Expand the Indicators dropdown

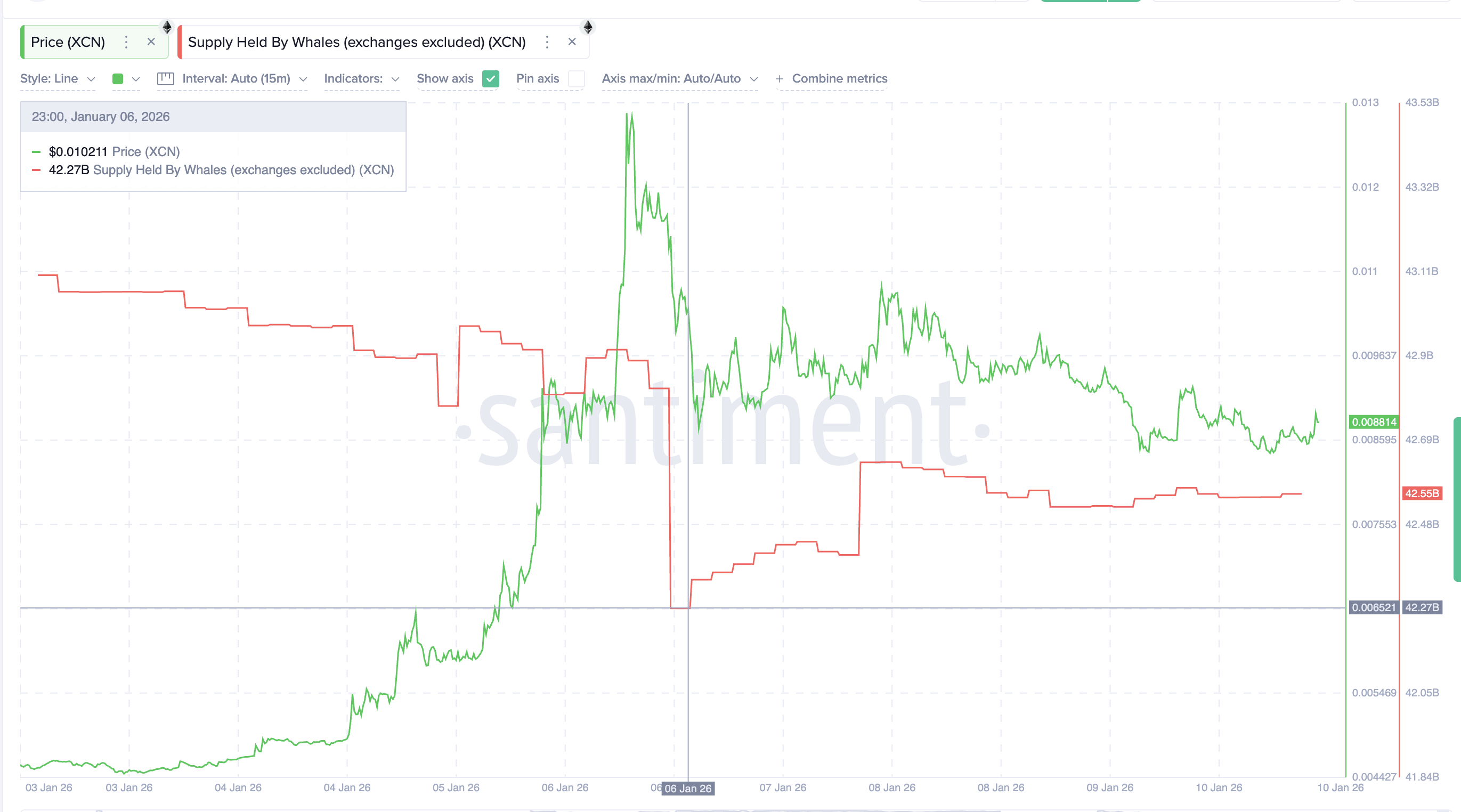pos(361,79)
